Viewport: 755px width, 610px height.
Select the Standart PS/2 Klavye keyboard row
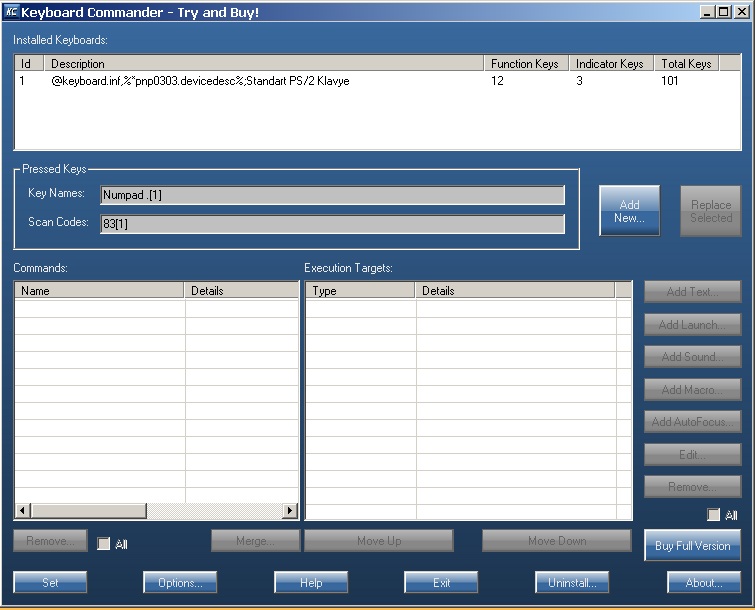(x=378, y=81)
